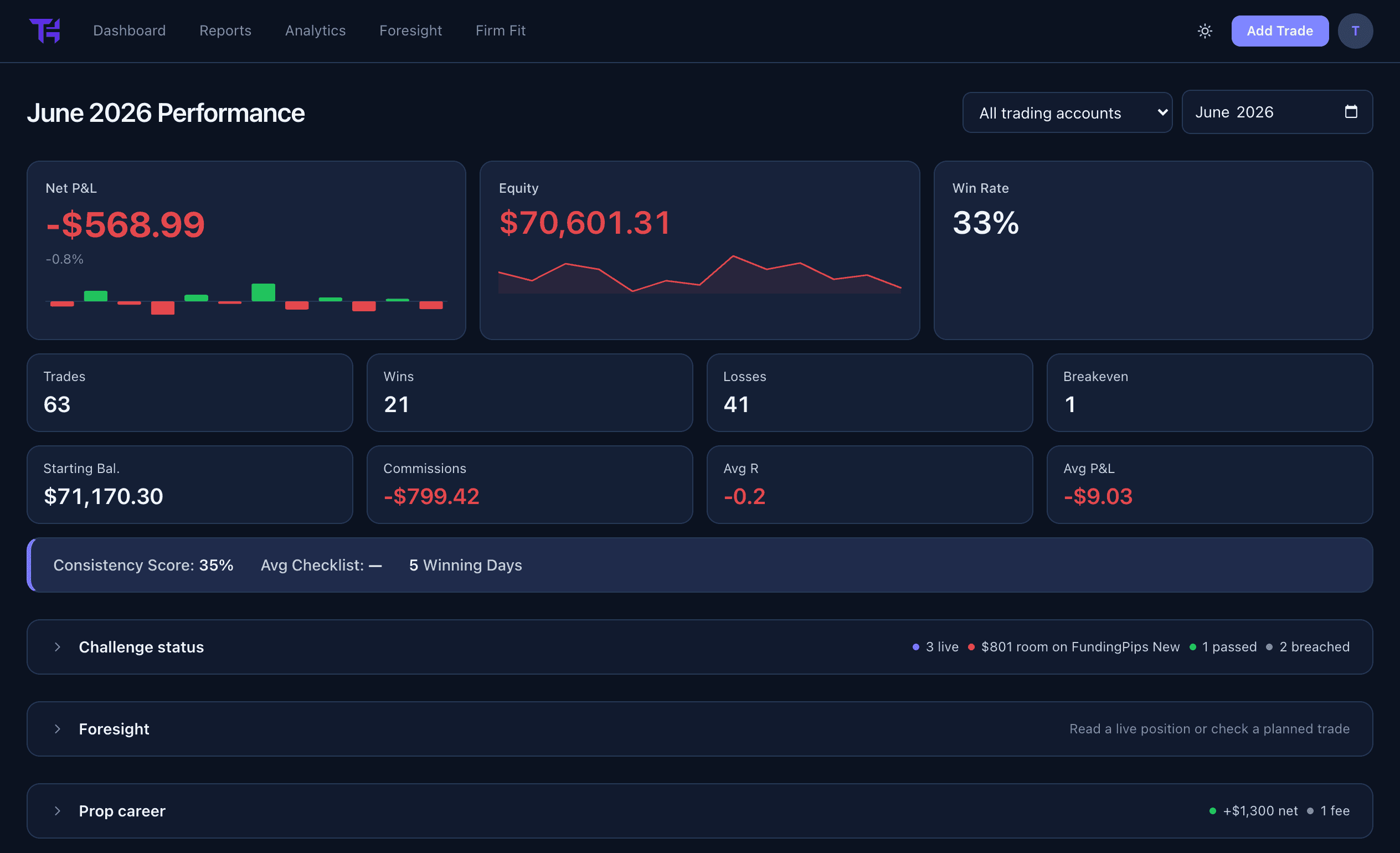Viewport: 1400px width, 853px height.
Task: Click the June 2026 month input field
Action: tap(1277, 112)
